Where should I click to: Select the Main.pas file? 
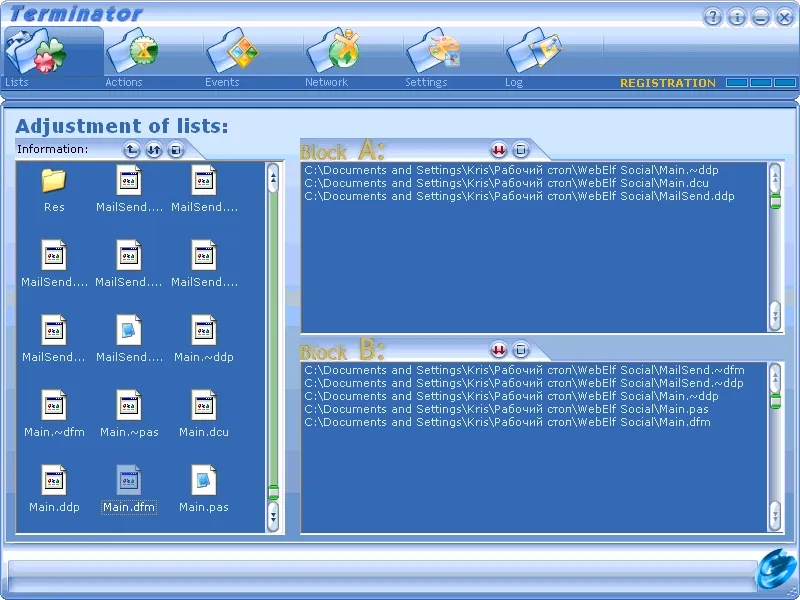(x=204, y=483)
